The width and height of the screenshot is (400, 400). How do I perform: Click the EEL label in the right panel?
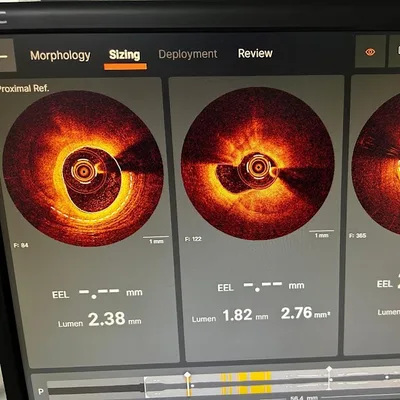[385, 284]
